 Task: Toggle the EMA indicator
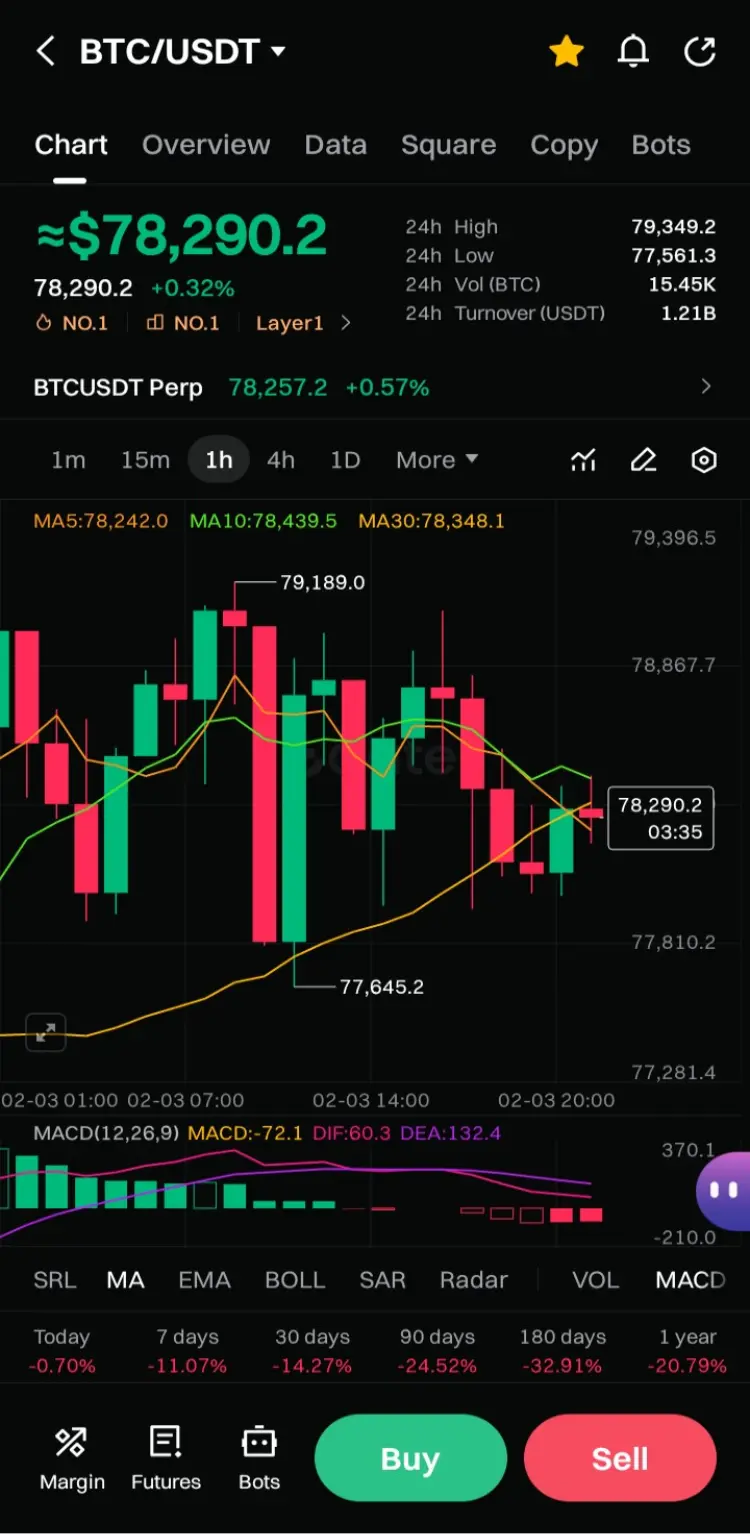point(204,1280)
